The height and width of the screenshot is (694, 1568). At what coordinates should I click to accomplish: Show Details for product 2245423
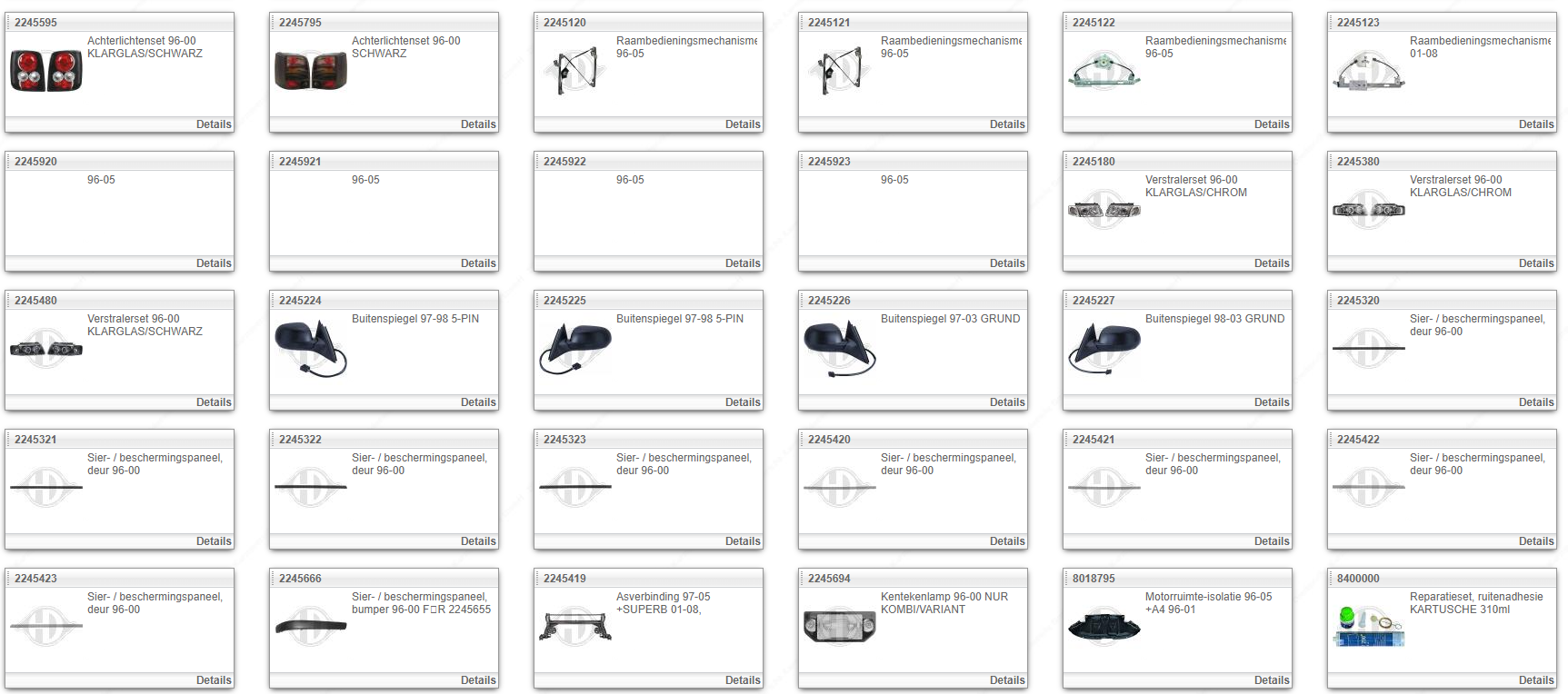tap(214, 680)
